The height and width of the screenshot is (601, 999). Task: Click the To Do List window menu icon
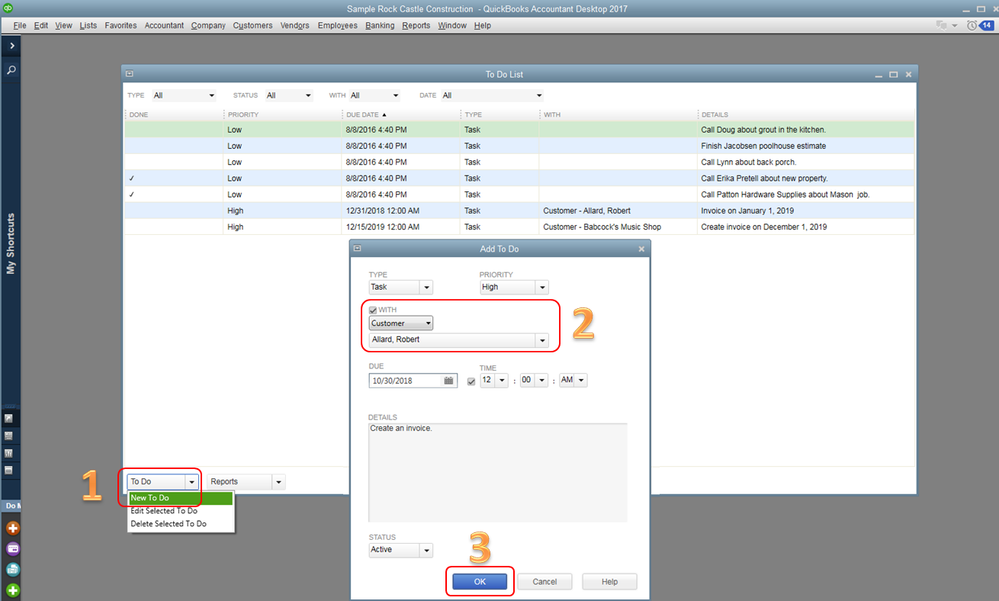[x=129, y=74]
